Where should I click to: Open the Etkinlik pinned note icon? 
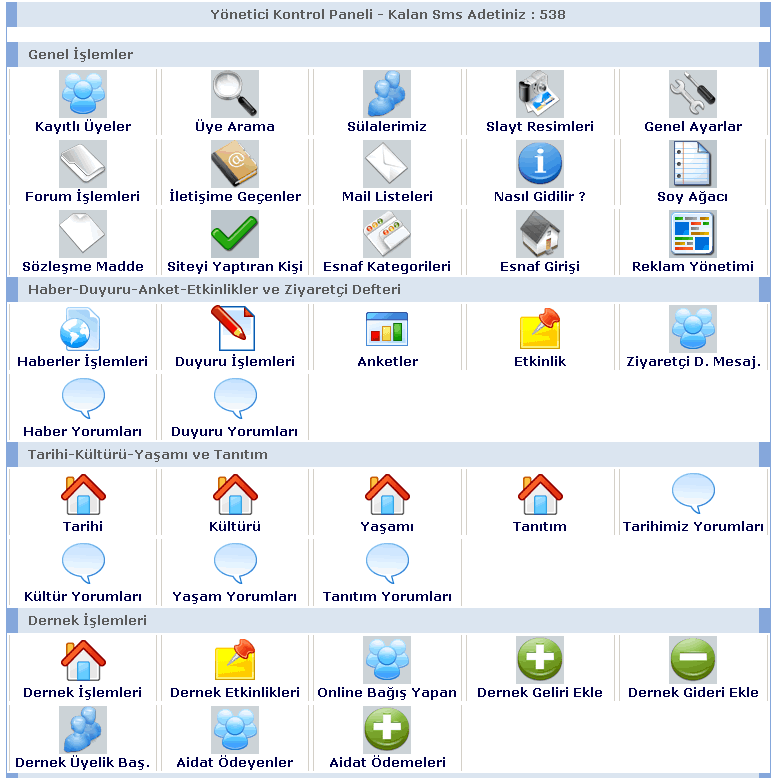[x=540, y=328]
